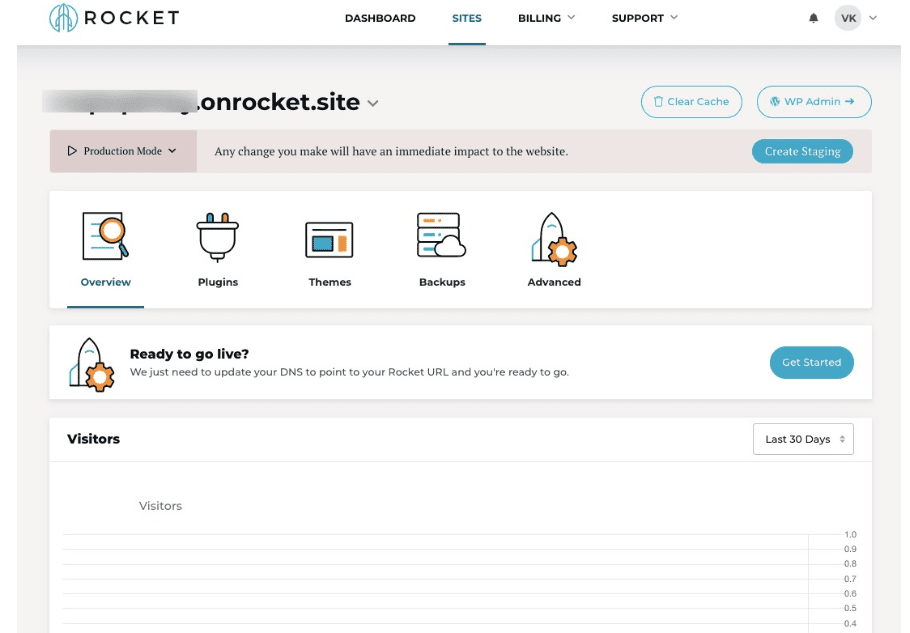This screenshot has height=633, width=910.
Task: Open the Advanced rocket gear icon
Action: pyautogui.click(x=554, y=239)
